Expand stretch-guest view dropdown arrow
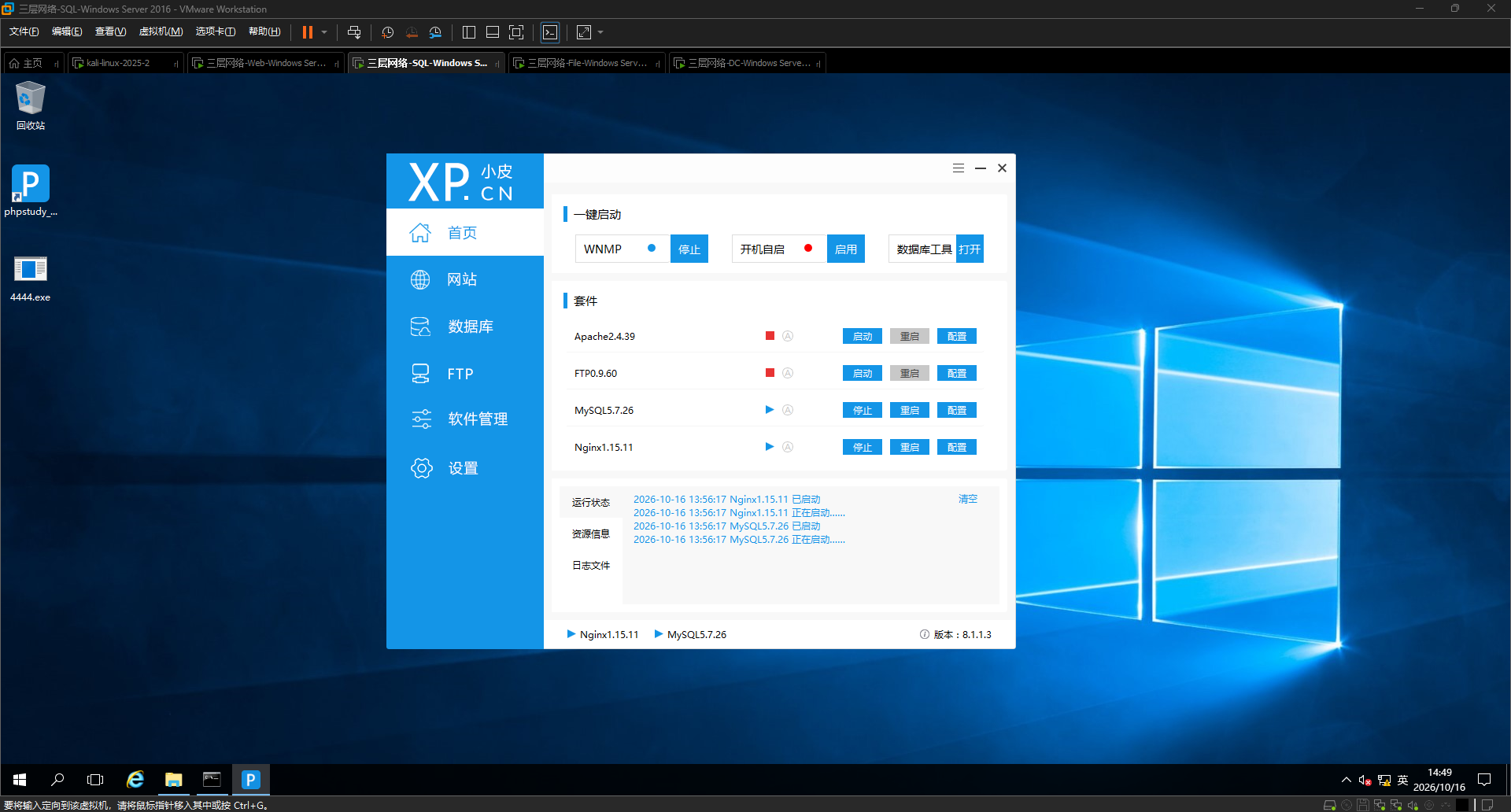The image size is (1511, 812). pyautogui.click(x=600, y=32)
